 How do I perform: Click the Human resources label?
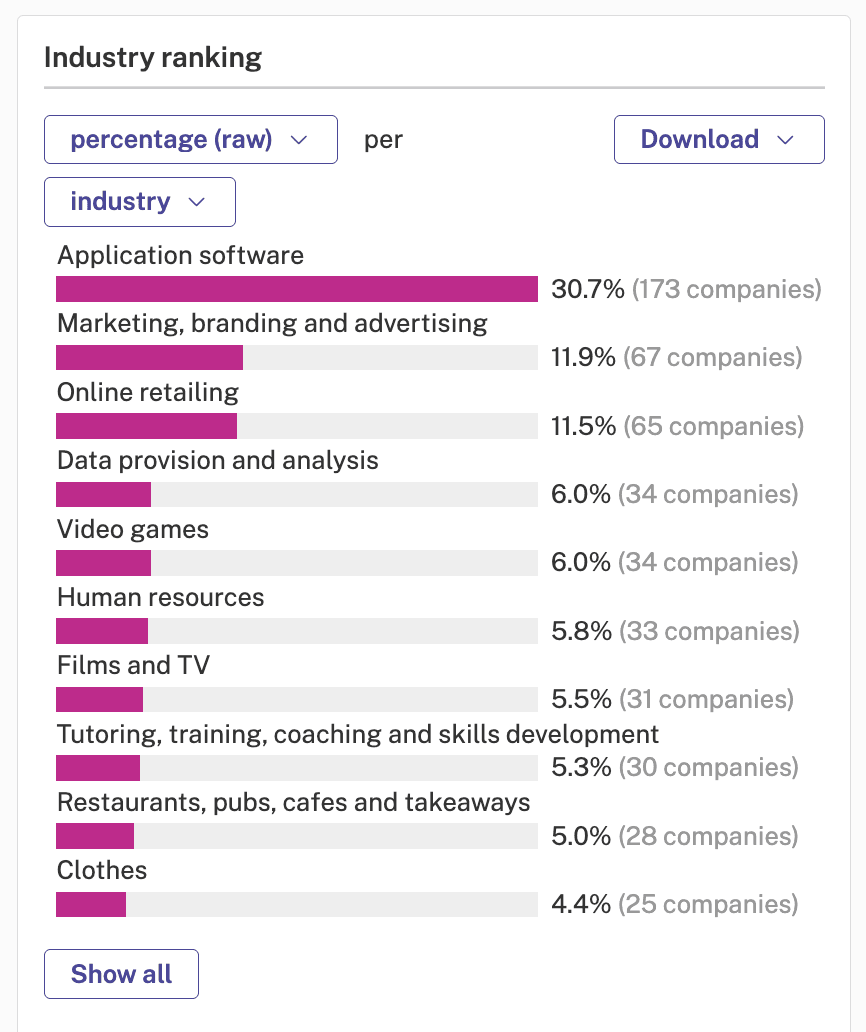pos(161,598)
